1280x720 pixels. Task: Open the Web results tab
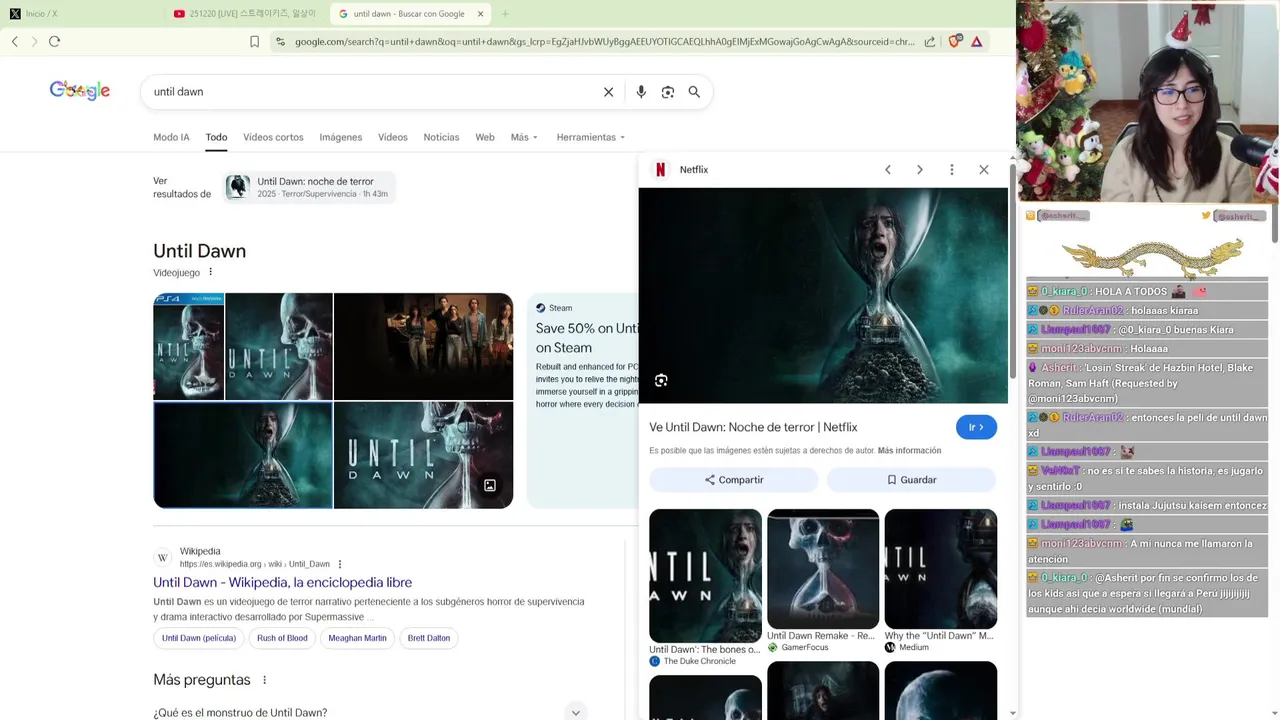(485, 137)
